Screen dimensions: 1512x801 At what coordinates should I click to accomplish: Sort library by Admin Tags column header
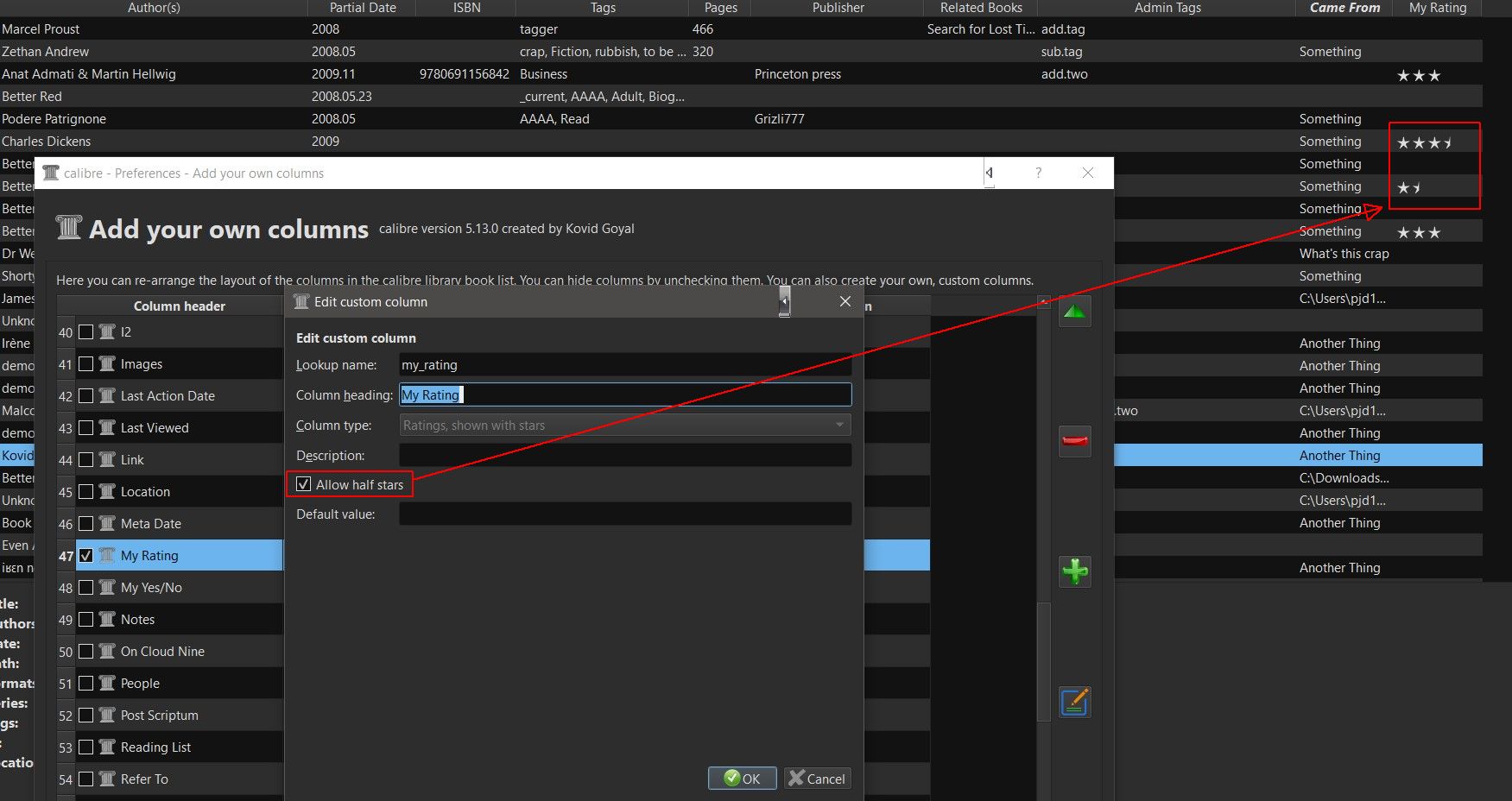click(x=1167, y=8)
